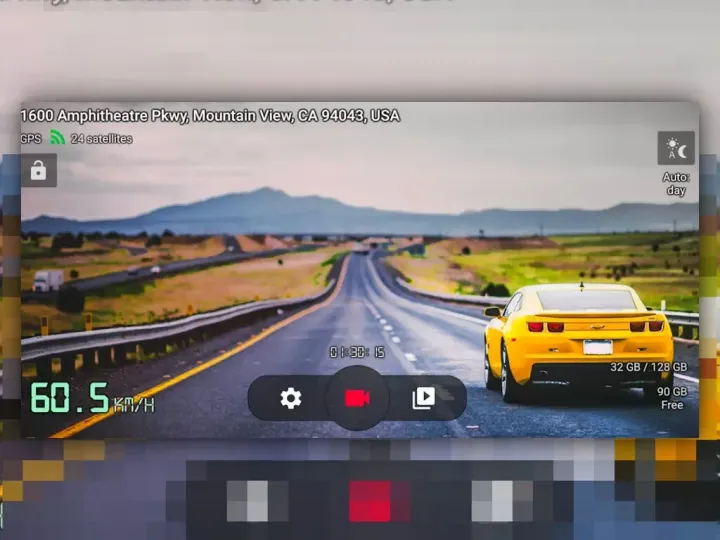Open the dashcam settings gear
Image resolution: width=720 pixels, height=540 pixels.
pos(291,398)
